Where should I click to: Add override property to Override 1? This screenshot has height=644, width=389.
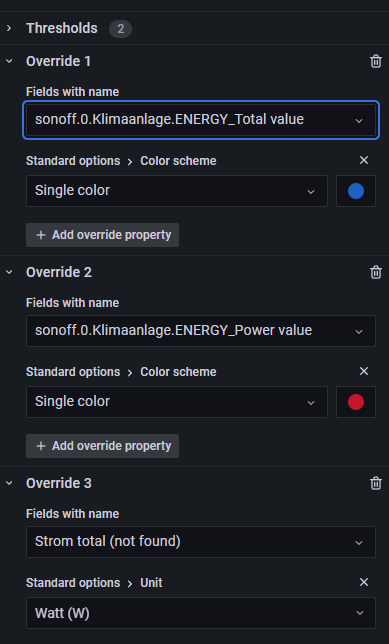point(102,235)
